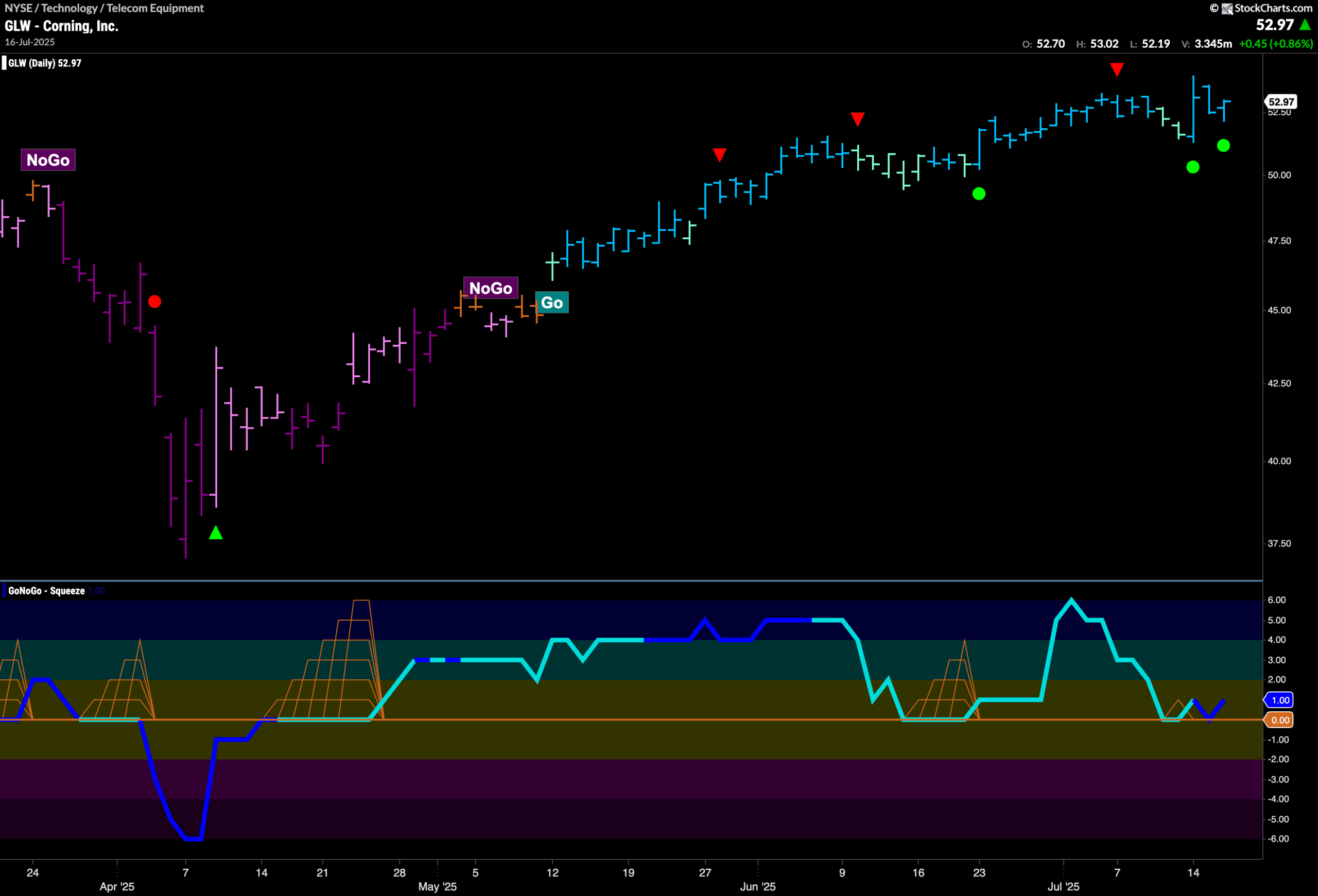Select the teal Go trend label

[x=552, y=303]
